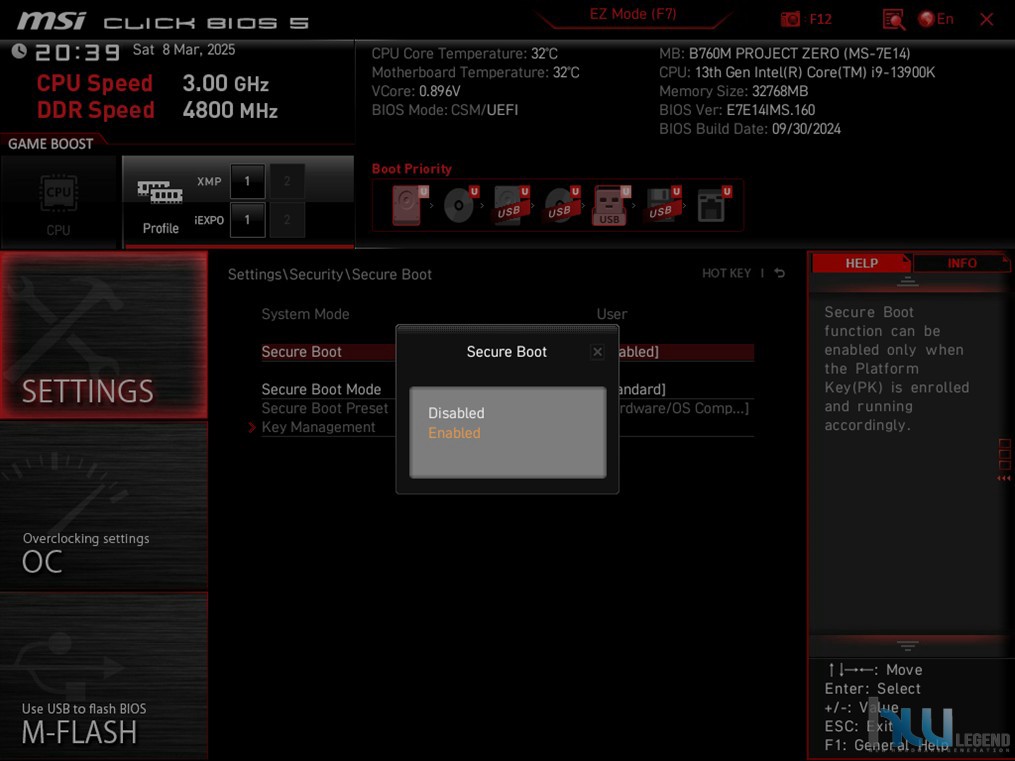This screenshot has width=1015, height=761.
Task: Switch to EZ Mode (F7)
Action: [x=632, y=14]
